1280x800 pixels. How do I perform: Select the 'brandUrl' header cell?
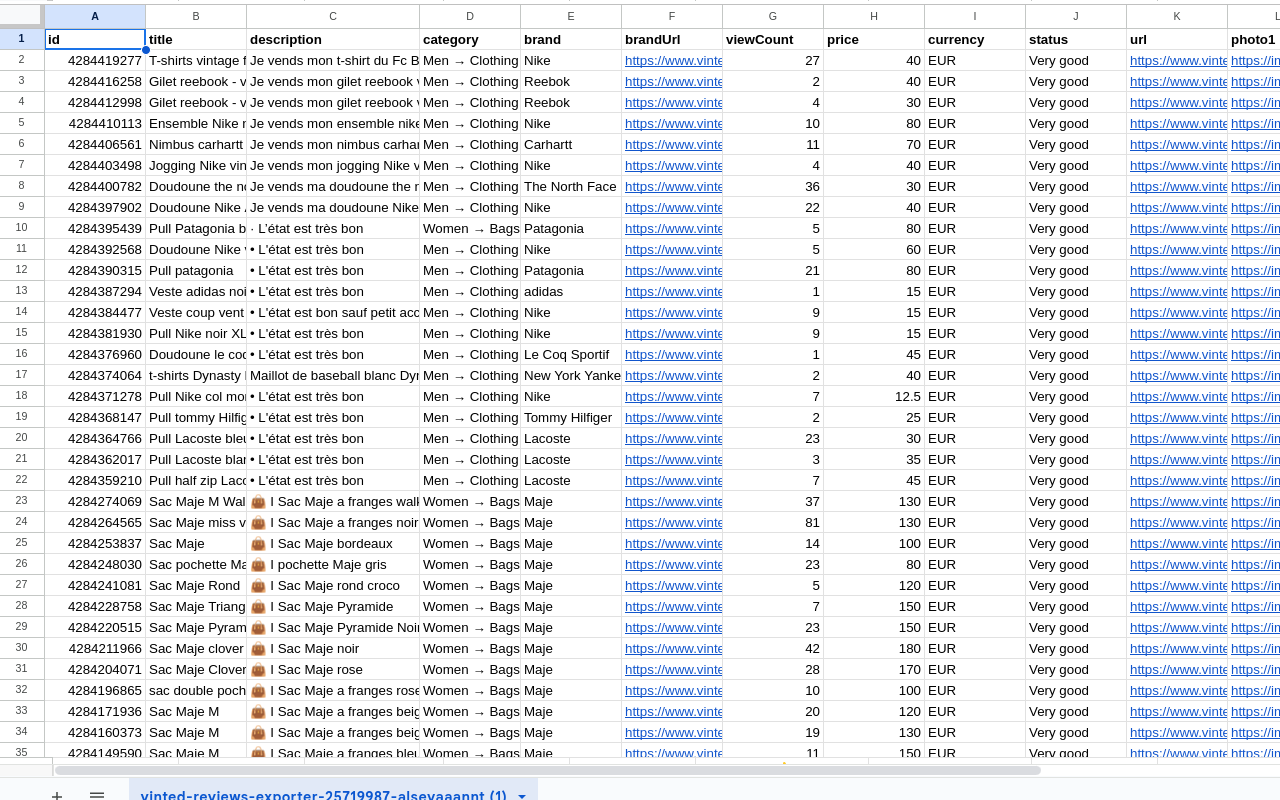pos(672,39)
